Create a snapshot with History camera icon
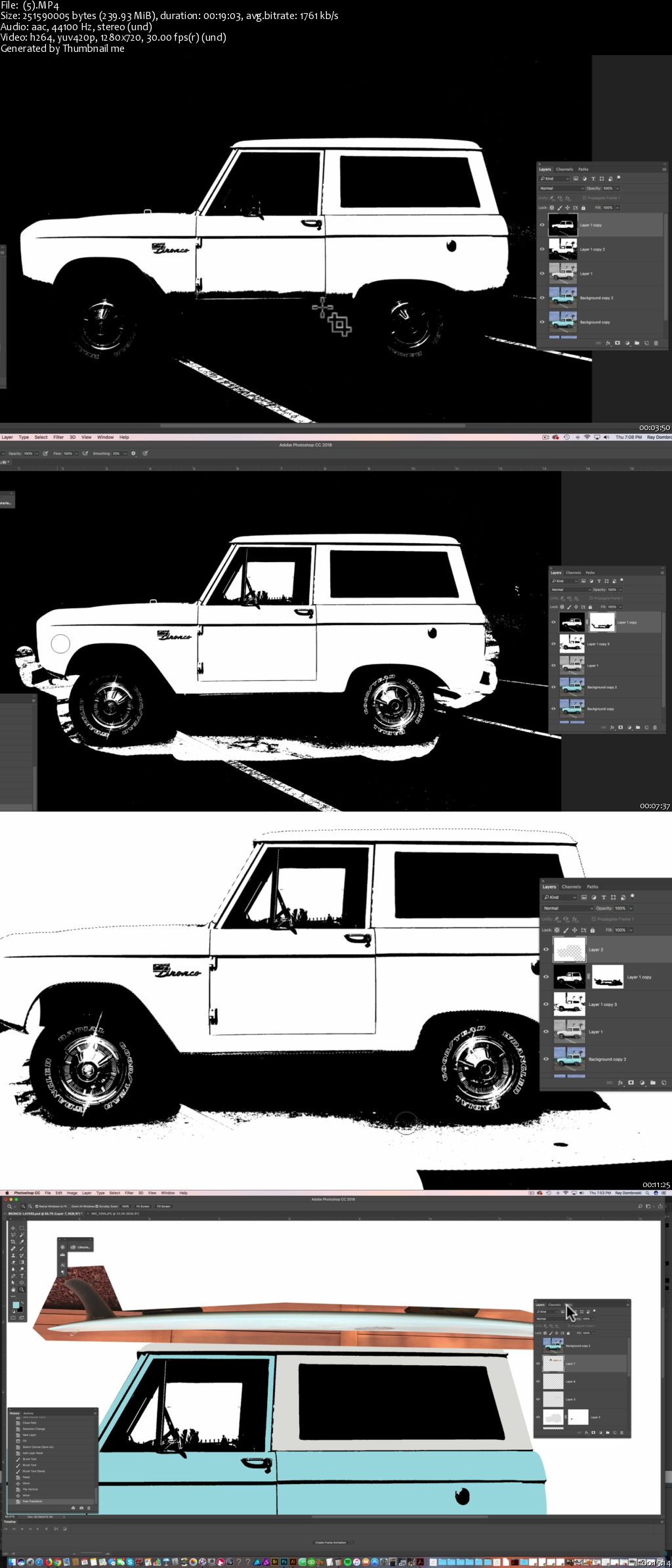Screen dimensions: 672x1568 point(81,1508)
